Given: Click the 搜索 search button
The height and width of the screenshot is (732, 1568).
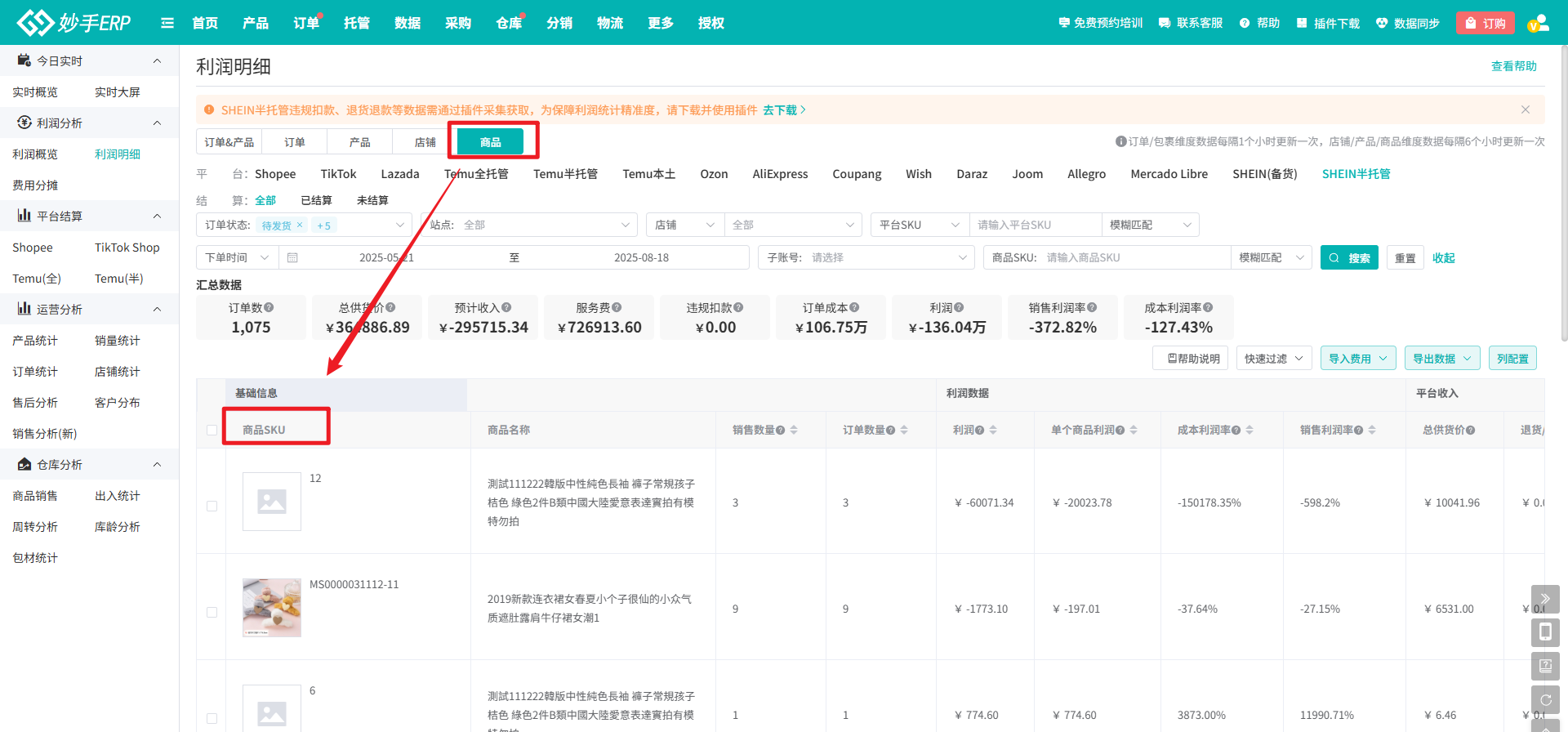Looking at the screenshot, I should [x=1349, y=257].
